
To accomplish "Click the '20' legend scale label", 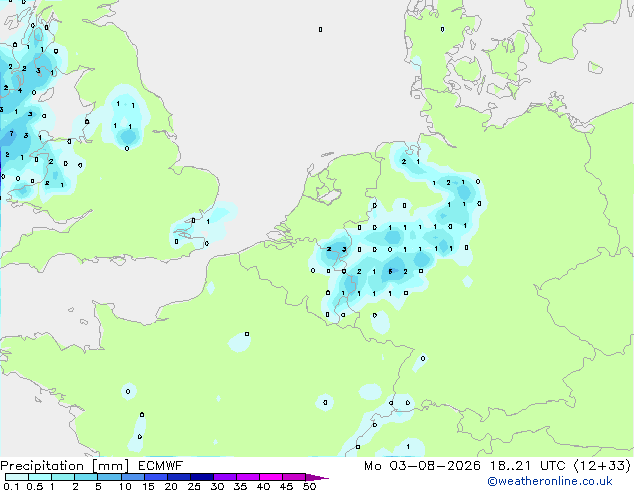I will click(171, 486).
